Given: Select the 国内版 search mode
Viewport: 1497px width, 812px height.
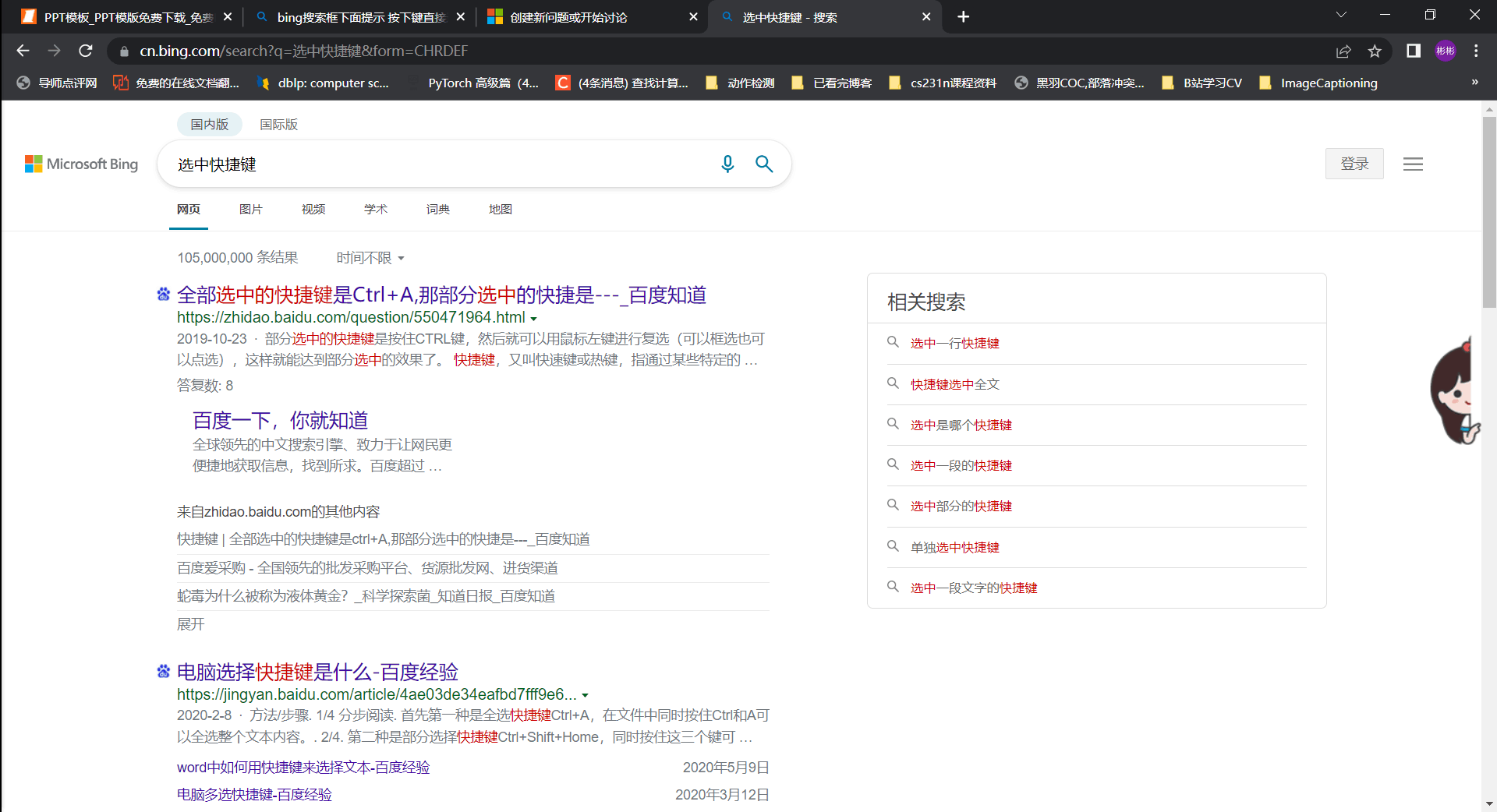Looking at the screenshot, I should pos(210,125).
